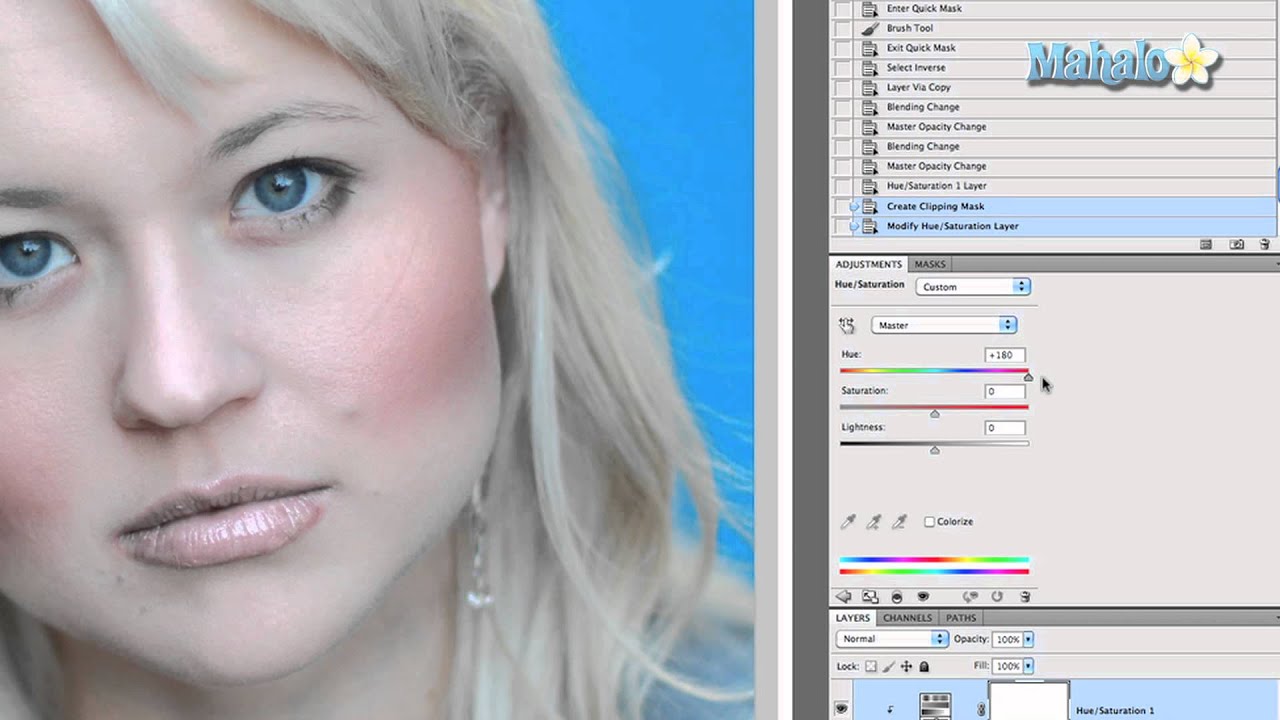Viewport: 1280px width, 720px height.
Task: Set history brush source at Brush Tool
Action: tap(842, 28)
